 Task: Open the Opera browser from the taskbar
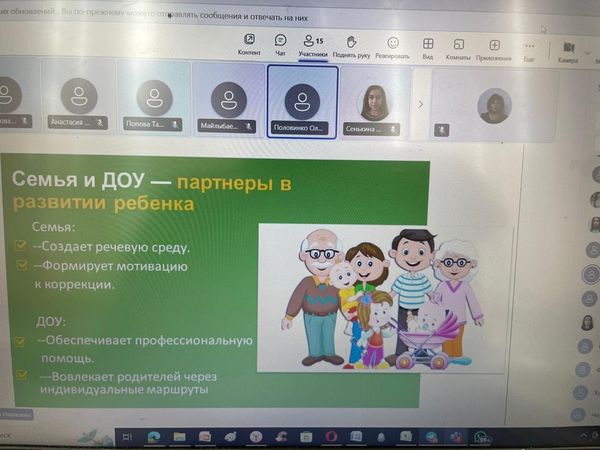[330, 436]
